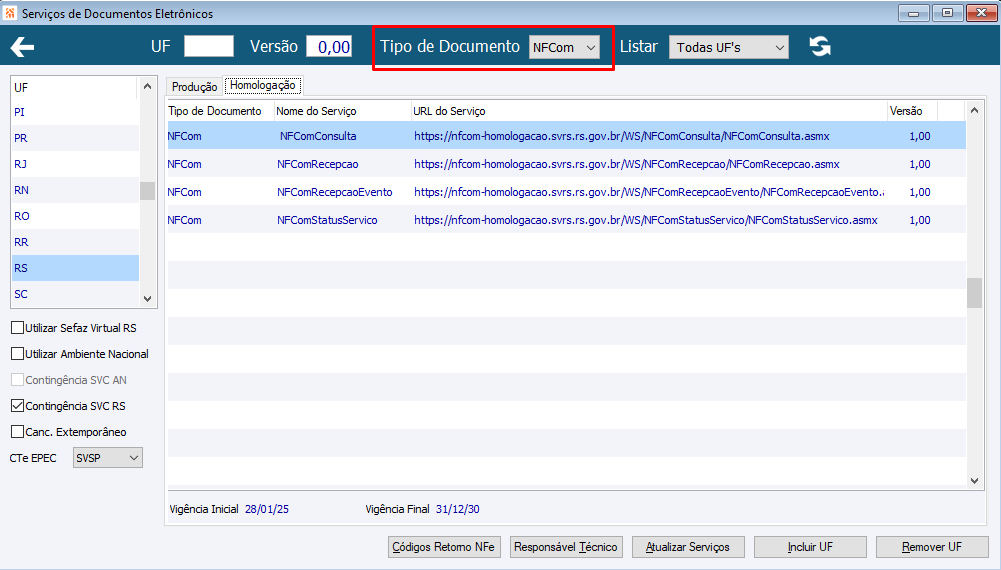Click the refresh arrows icon
The width and height of the screenshot is (1001, 570).
tap(820, 47)
